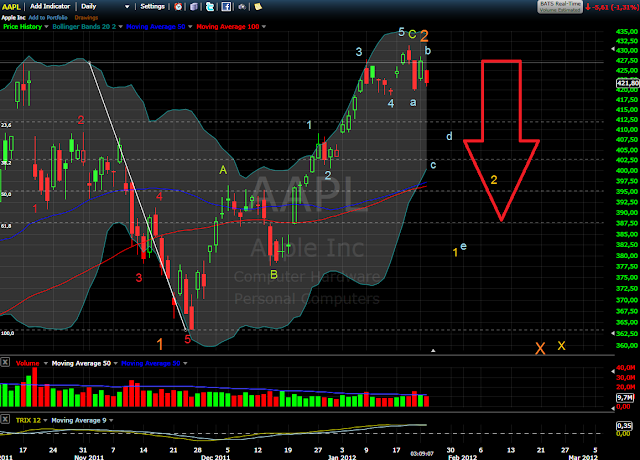Click the binoculars search icon
This screenshot has height=460, width=640.
(242, 7)
